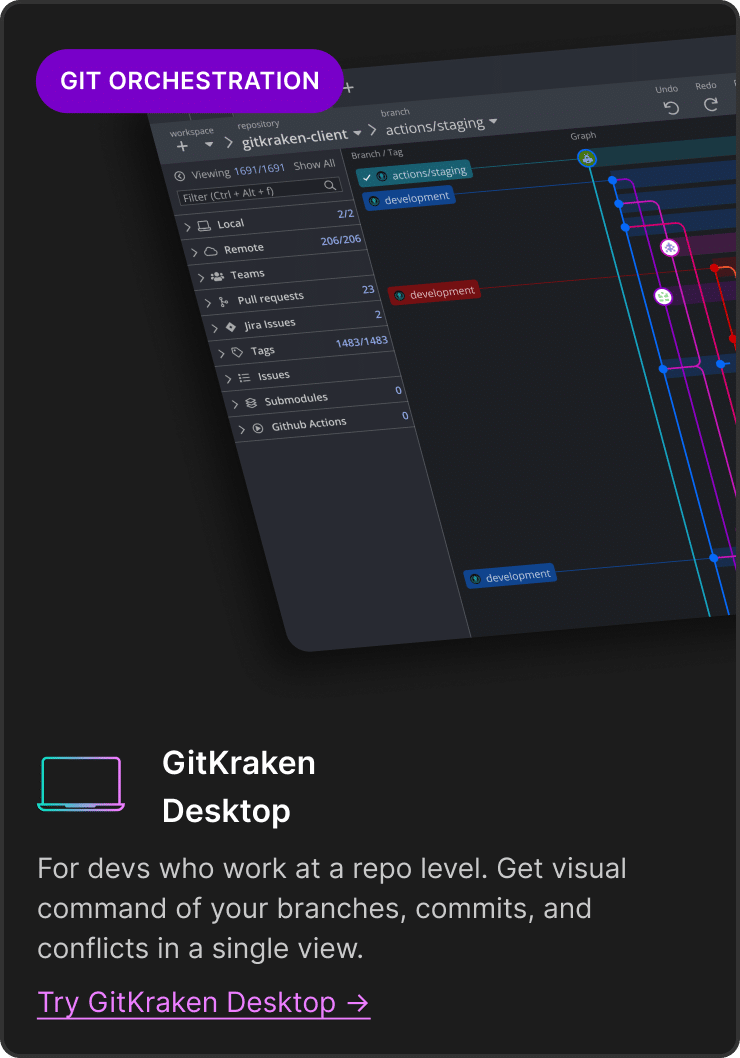Click the back arrow next to Viewing
740x1058 pixels.
179,176
